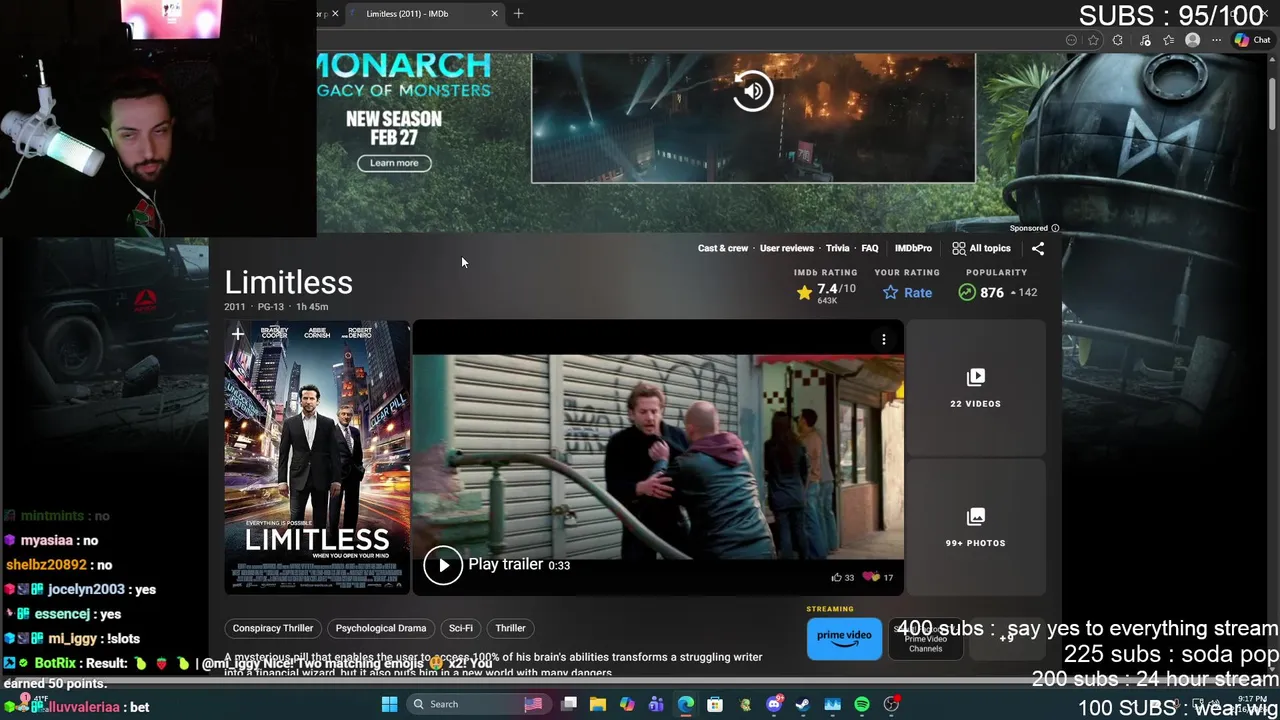Open the FAQ link

(x=870, y=248)
